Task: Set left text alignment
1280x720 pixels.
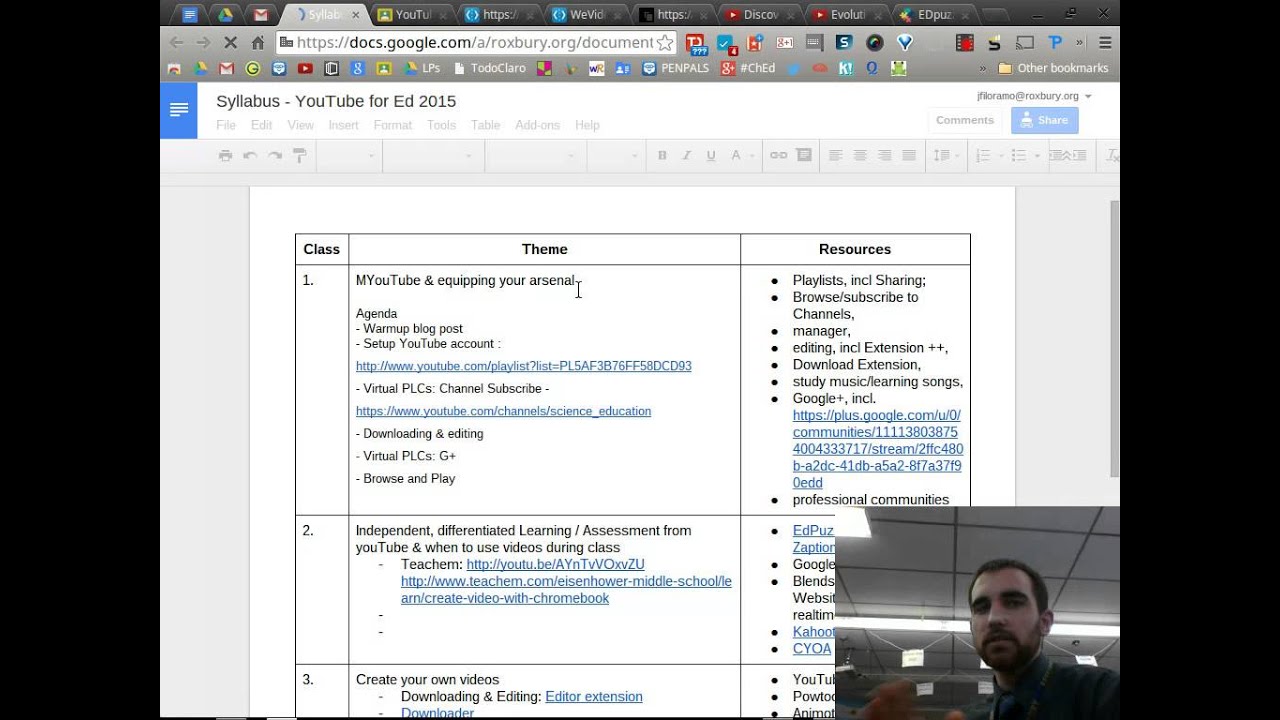Action: 835,155
